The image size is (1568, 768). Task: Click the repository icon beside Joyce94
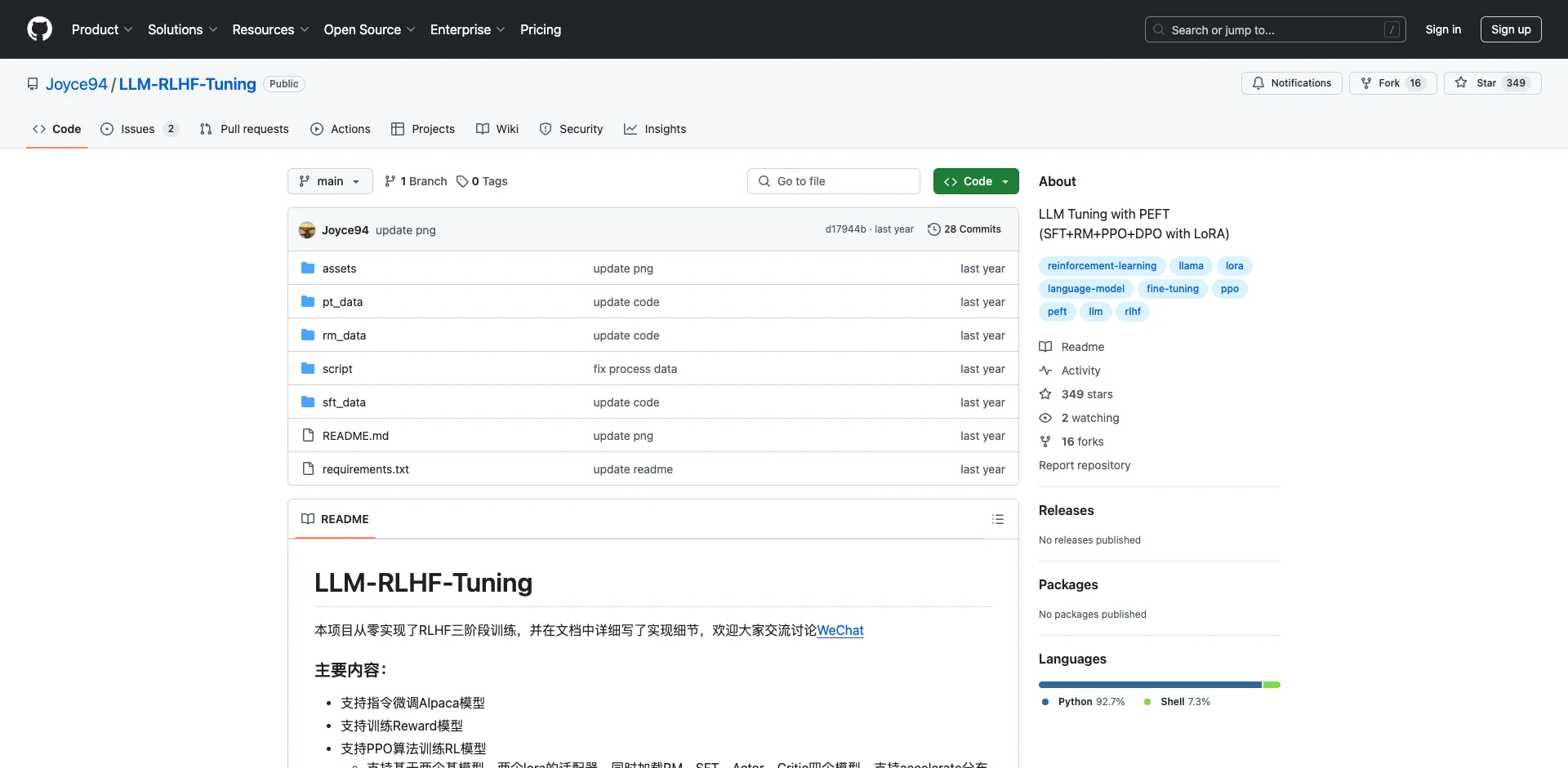pyautogui.click(x=33, y=84)
